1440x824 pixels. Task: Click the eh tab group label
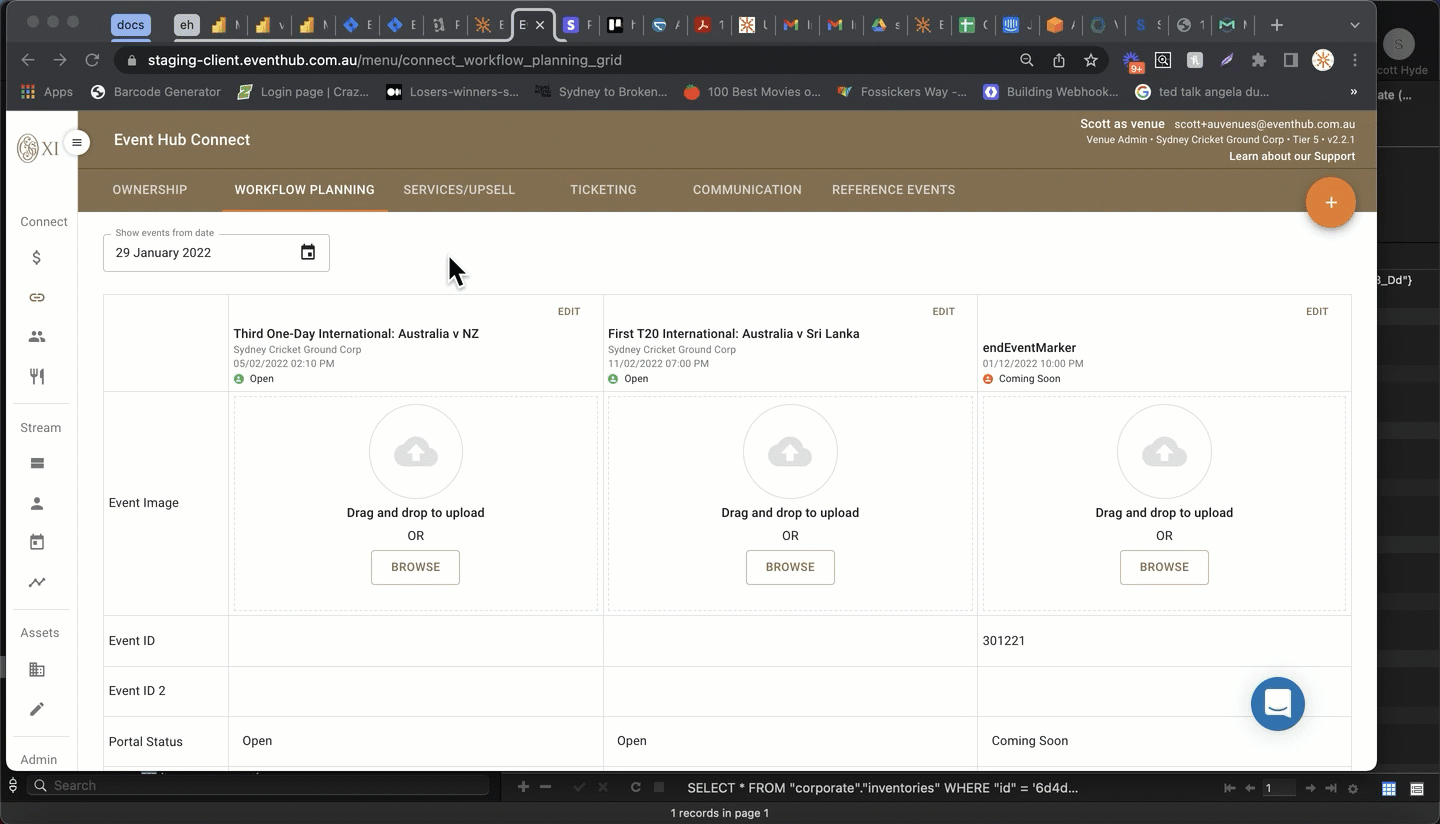(x=186, y=25)
